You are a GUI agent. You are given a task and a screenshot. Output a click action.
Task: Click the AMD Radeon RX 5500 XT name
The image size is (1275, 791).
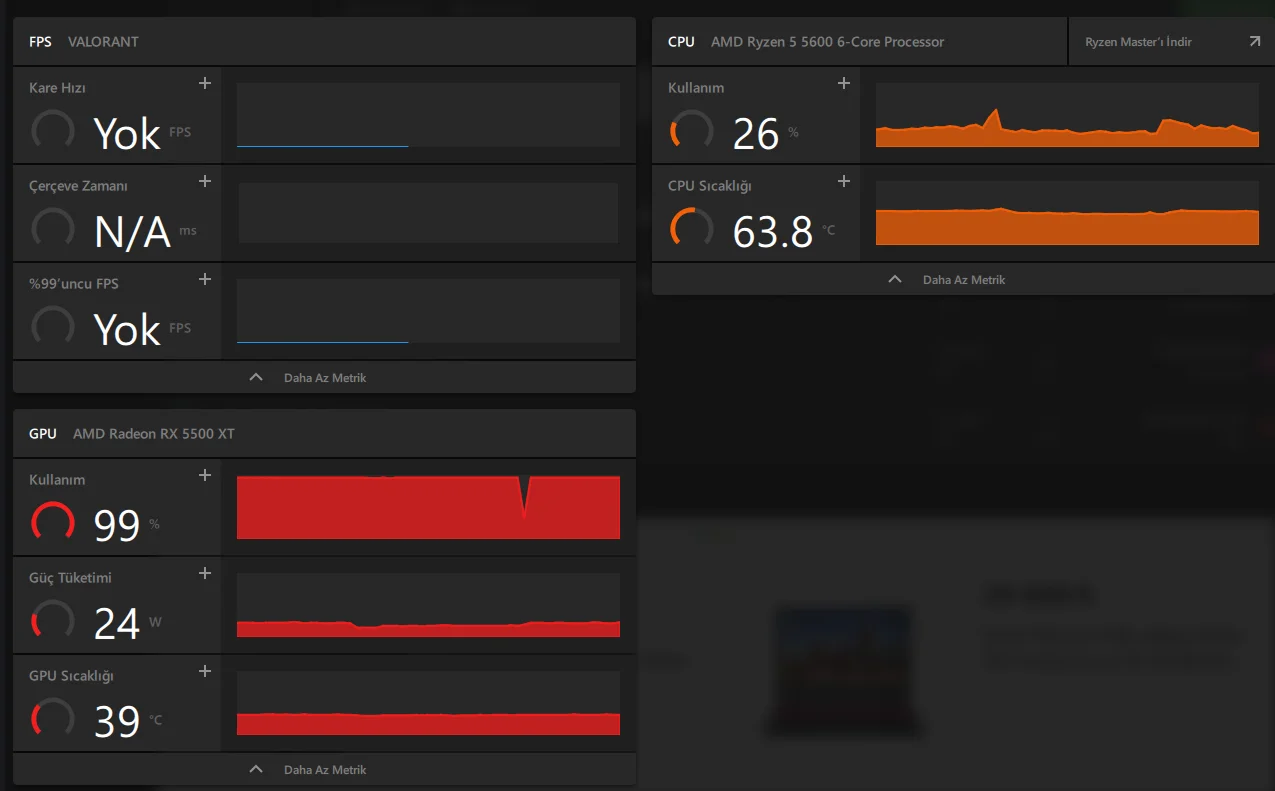point(154,434)
